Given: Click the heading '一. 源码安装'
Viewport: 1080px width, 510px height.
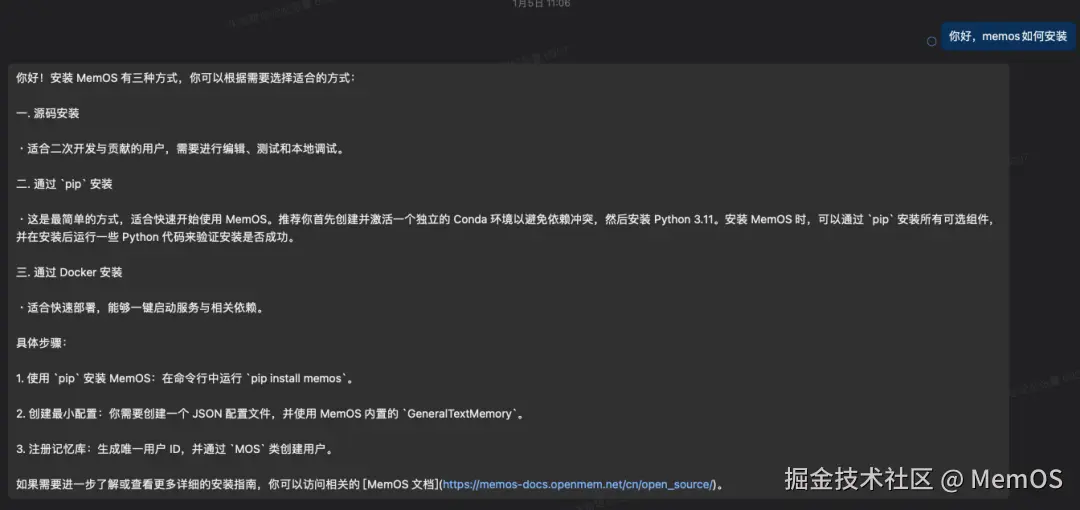Looking at the screenshot, I should point(48,114).
